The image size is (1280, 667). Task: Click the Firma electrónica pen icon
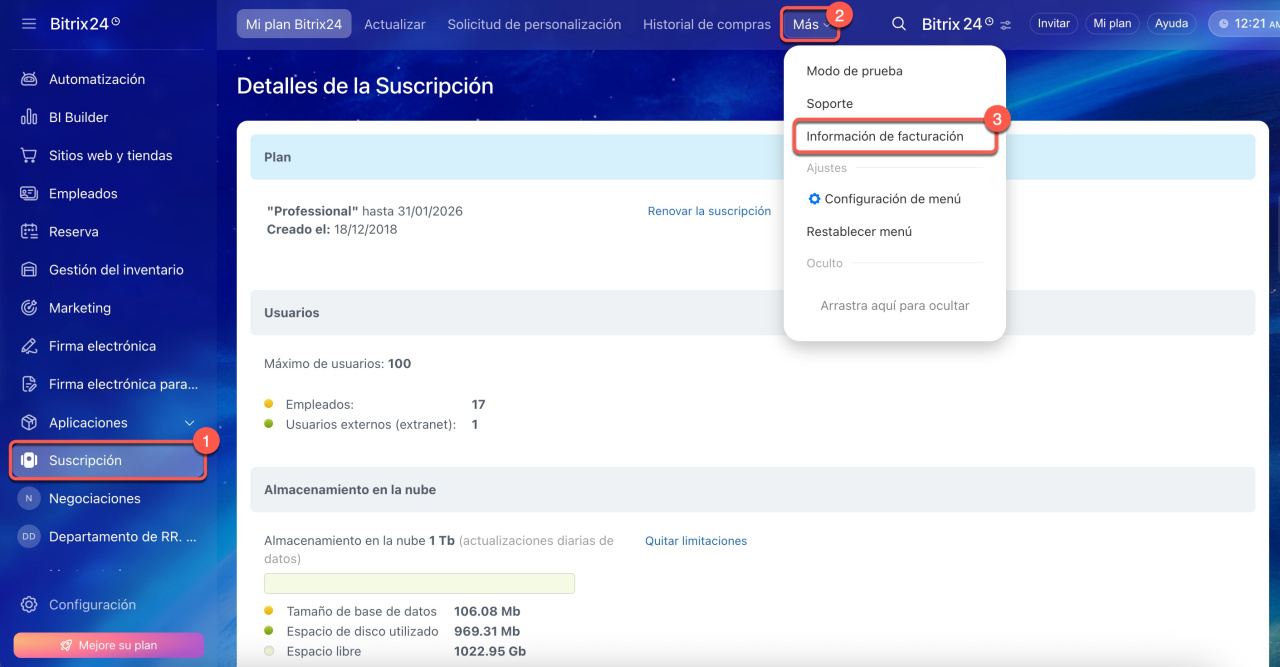[29, 346]
